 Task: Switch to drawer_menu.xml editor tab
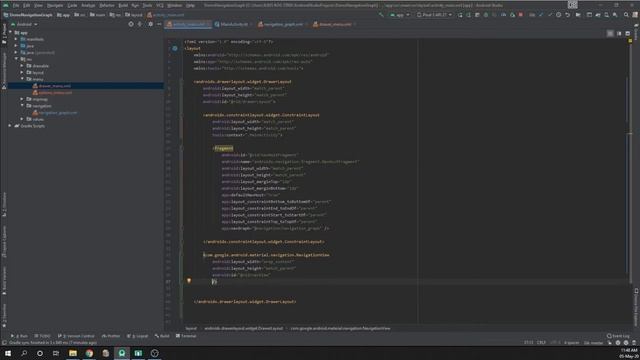coord(334,24)
